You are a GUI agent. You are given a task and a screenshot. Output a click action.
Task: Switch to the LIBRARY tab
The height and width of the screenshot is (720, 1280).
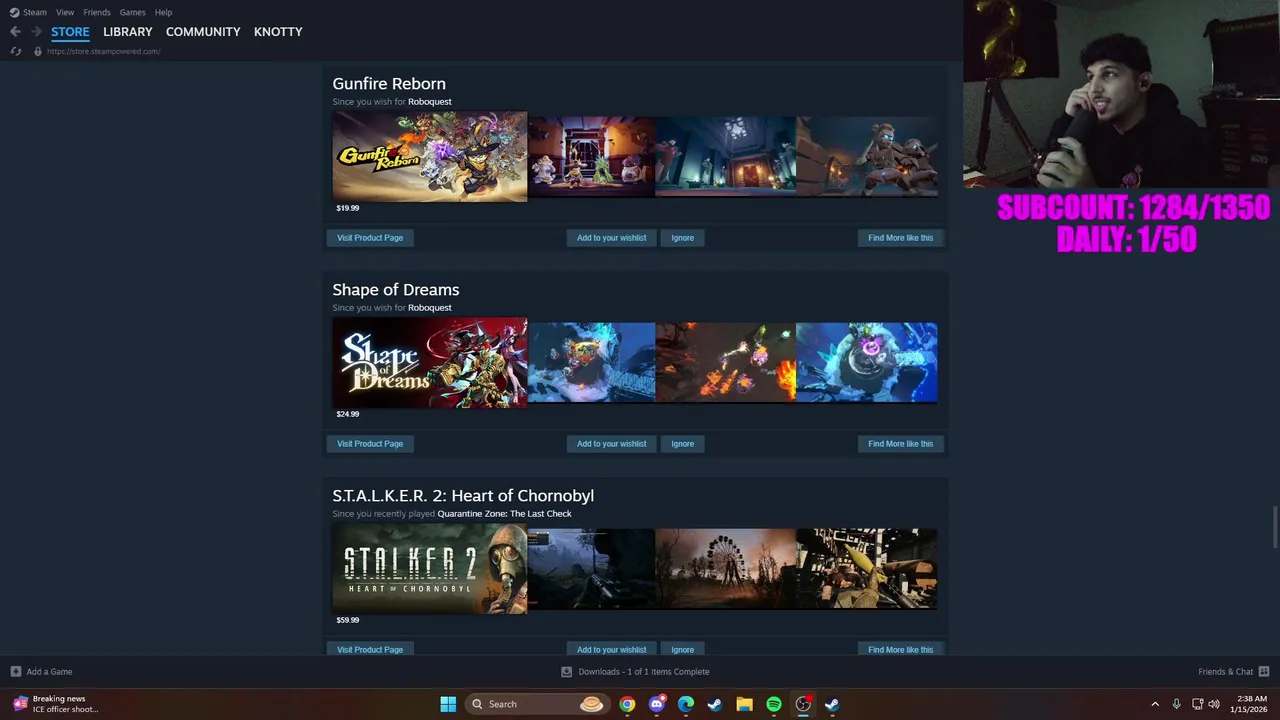pos(128,32)
